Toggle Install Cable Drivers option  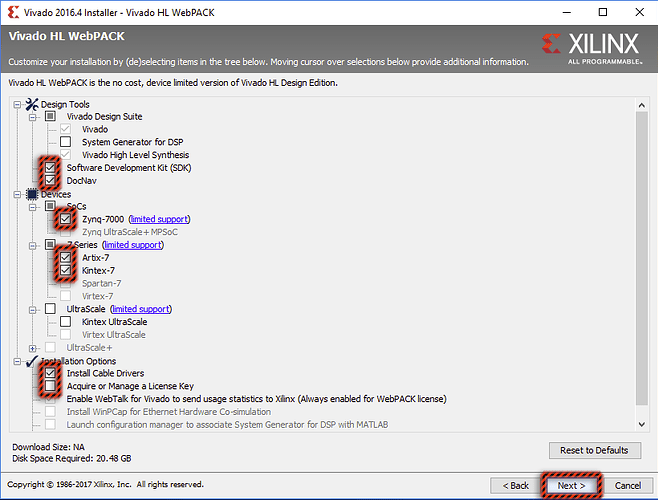click(50, 373)
